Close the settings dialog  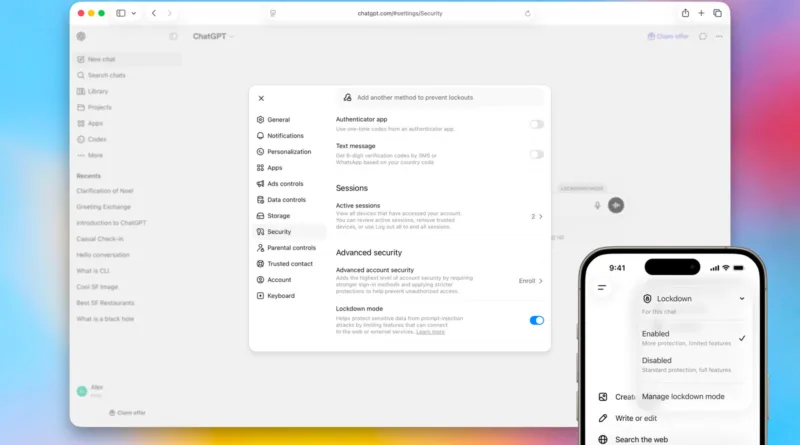point(261,98)
